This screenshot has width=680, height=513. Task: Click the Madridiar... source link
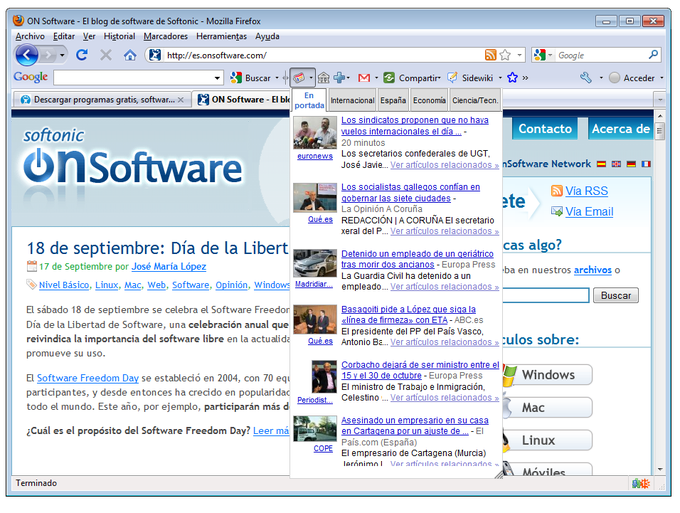[x=314, y=284]
